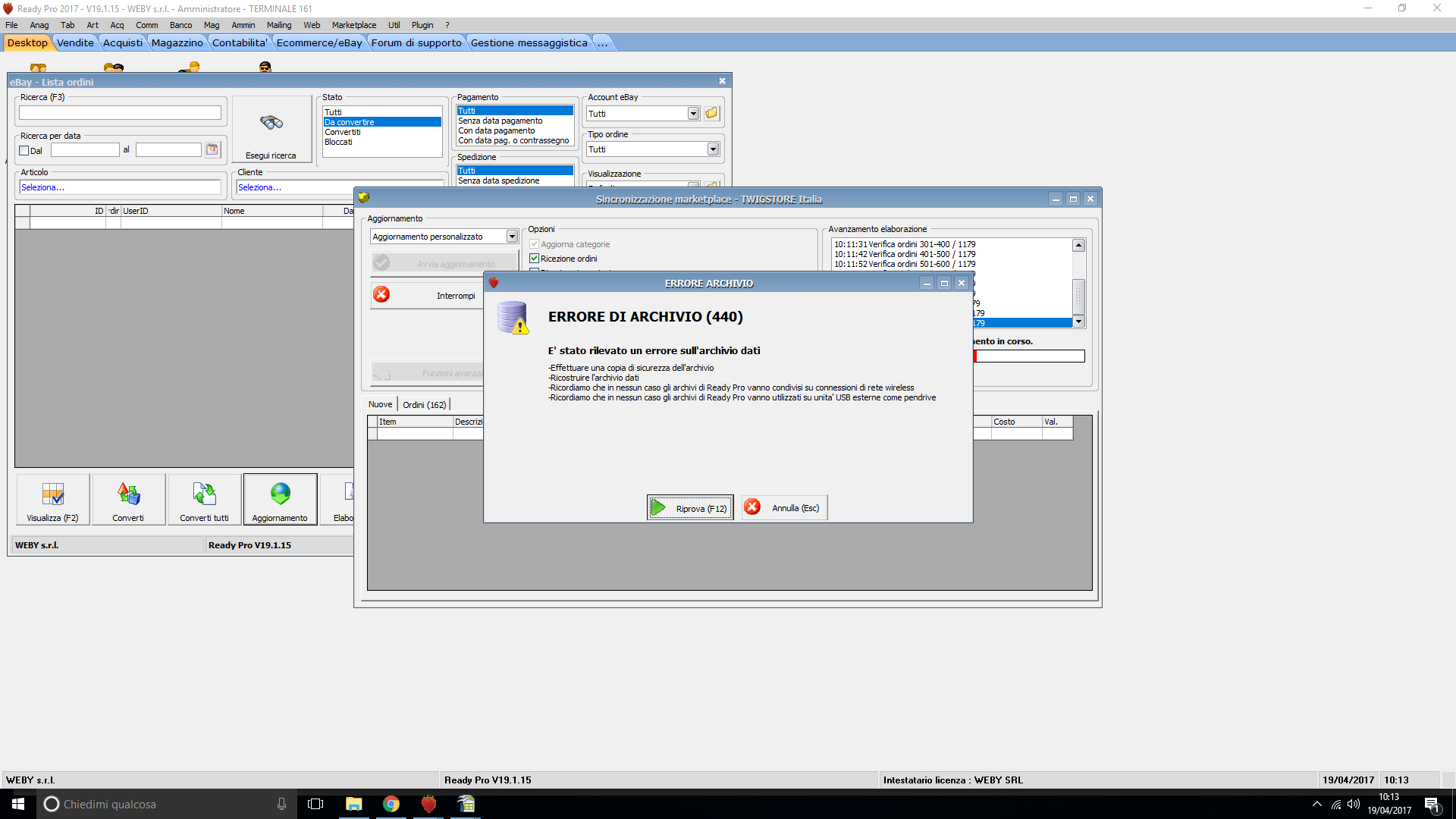The height and width of the screenshot is (819, 1456).
Task: Open the Marketplace menu
Action: pos(353,25)
